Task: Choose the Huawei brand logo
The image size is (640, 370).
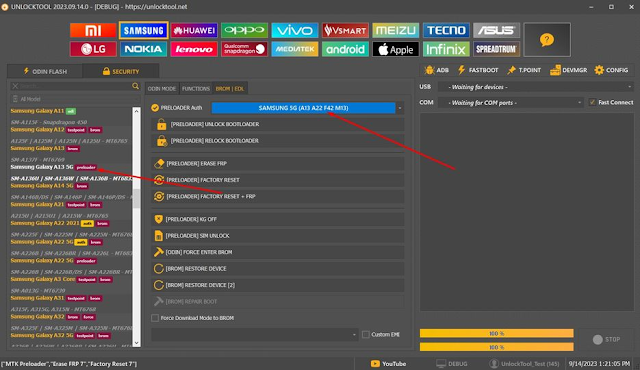Action: tap(194, 30)
